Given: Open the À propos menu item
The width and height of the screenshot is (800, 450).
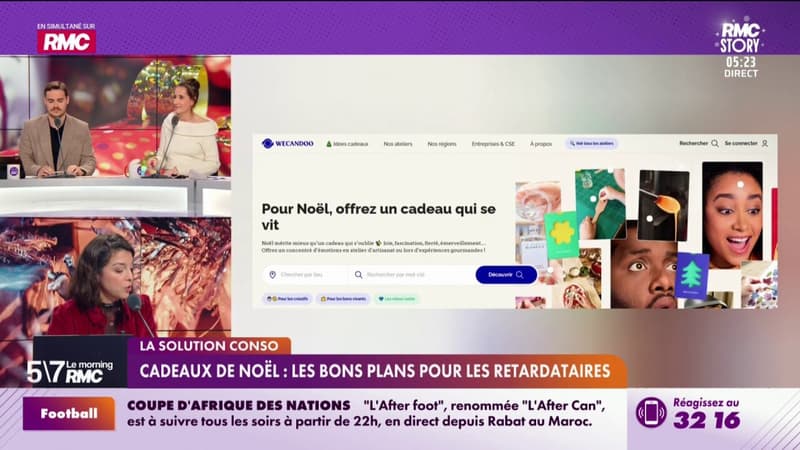Looking at the screenshot, I should tap(541, 144).
